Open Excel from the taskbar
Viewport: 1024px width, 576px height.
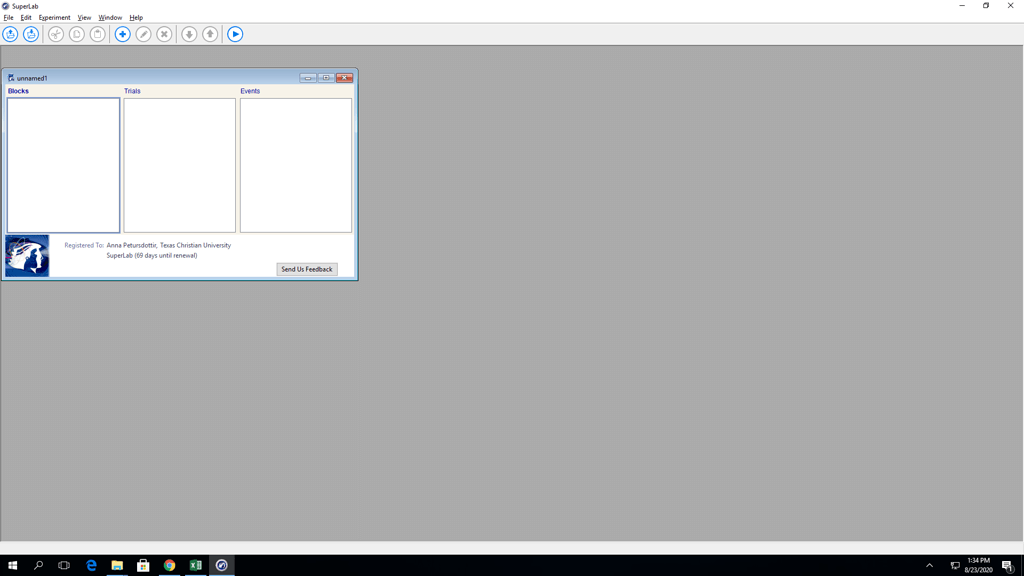195,565
